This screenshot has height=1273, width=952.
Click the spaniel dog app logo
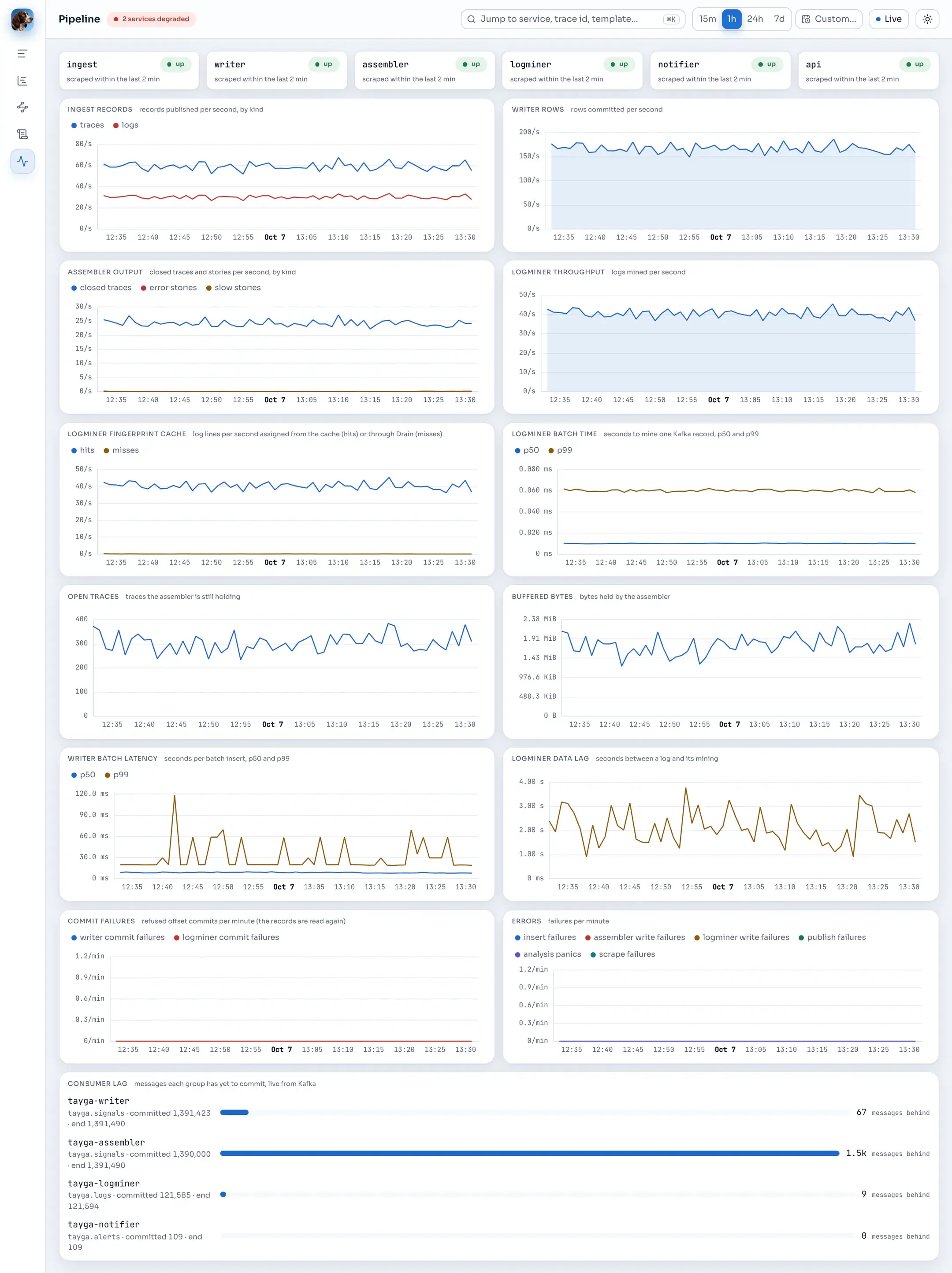[22, 20]
